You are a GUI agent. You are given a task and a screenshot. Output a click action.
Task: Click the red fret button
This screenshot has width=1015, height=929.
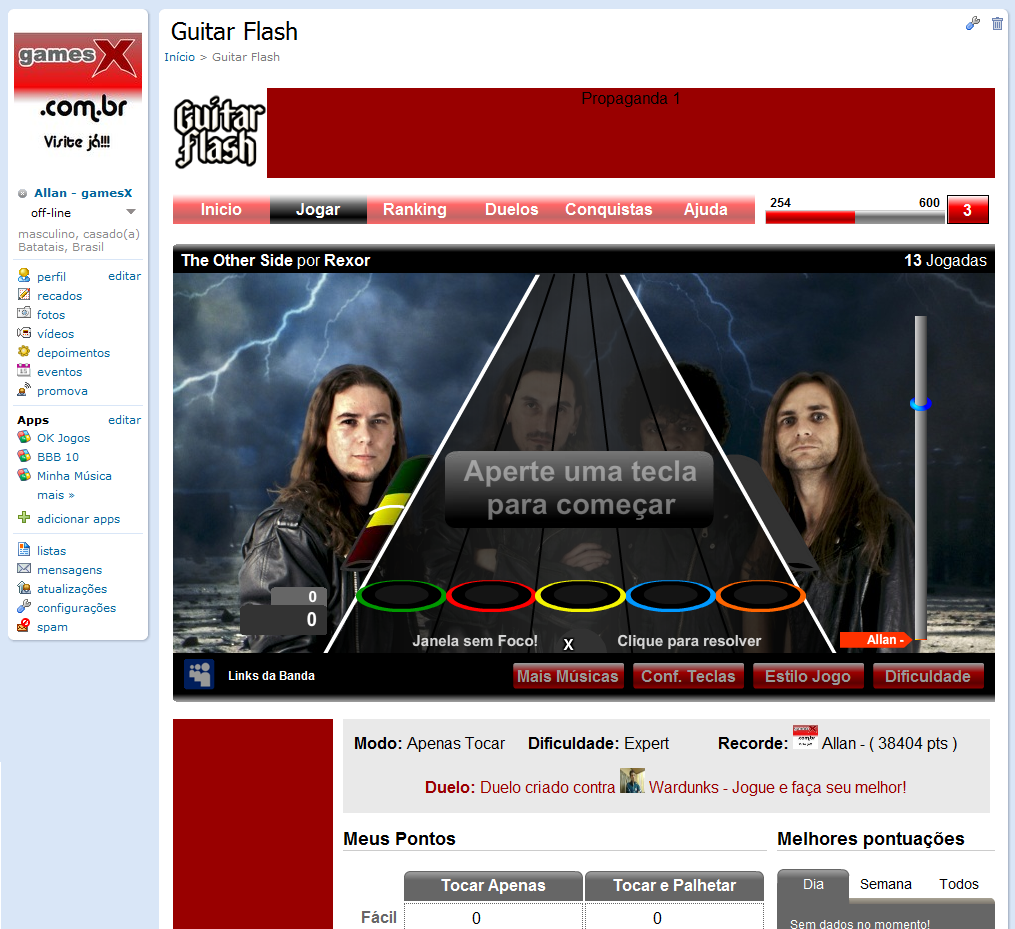click(491, 595)
